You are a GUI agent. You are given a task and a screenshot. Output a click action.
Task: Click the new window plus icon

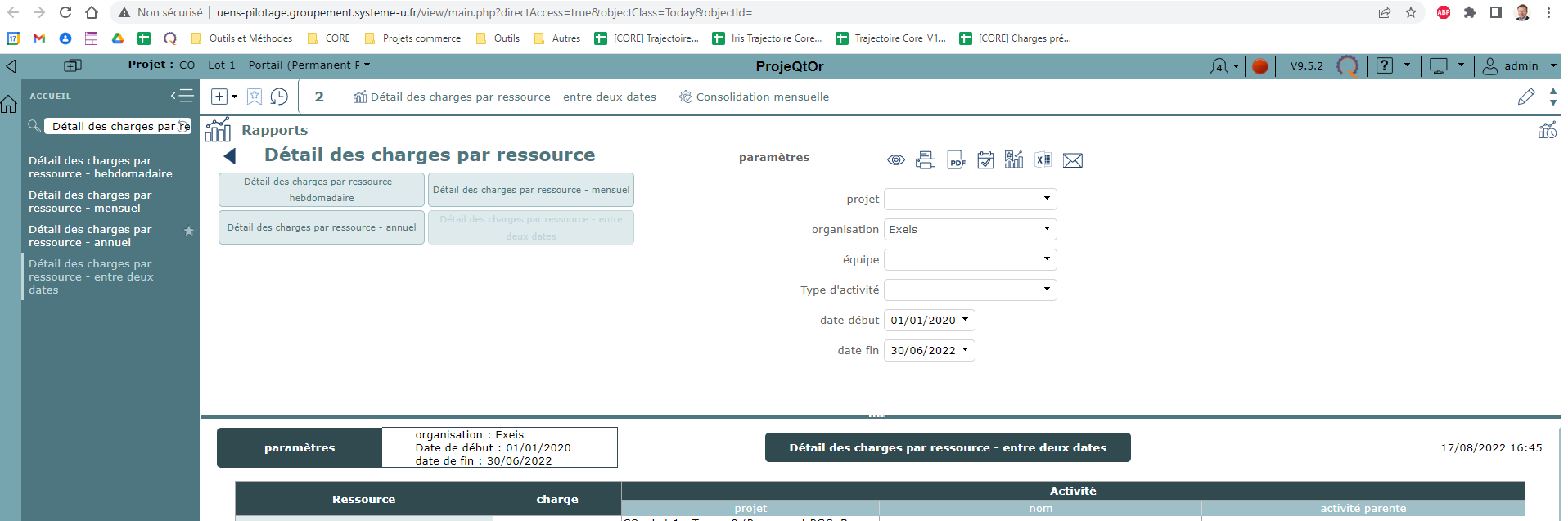tap(73, 65)
